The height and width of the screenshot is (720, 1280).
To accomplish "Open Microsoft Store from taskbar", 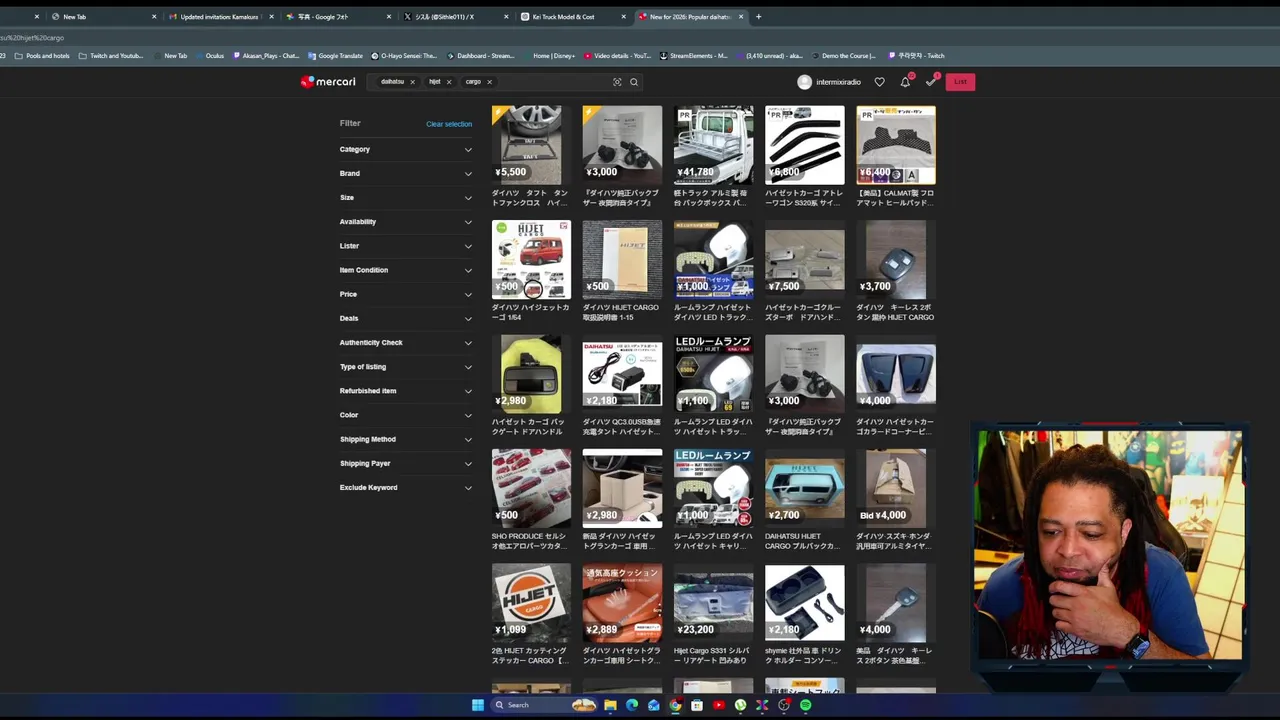I will [x=697, y=705].
